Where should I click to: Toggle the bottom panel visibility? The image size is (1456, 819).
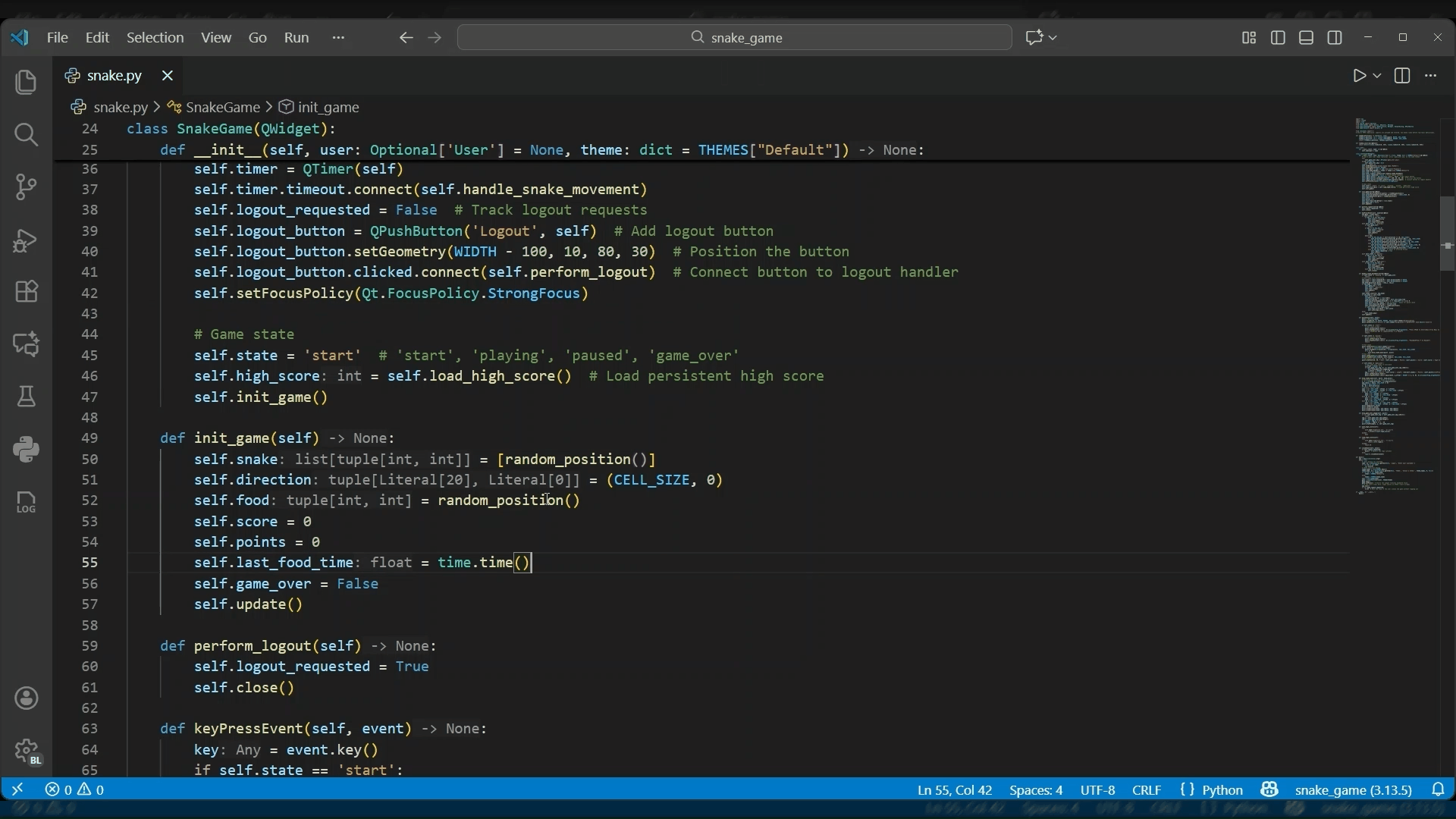pyautogui.click(x=1307, y=37)
